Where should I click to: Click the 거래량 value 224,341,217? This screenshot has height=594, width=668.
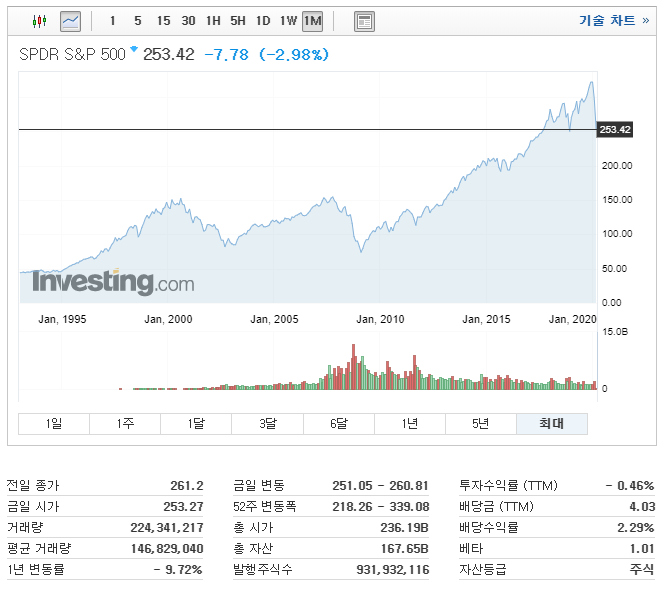[x=167, y=528]
